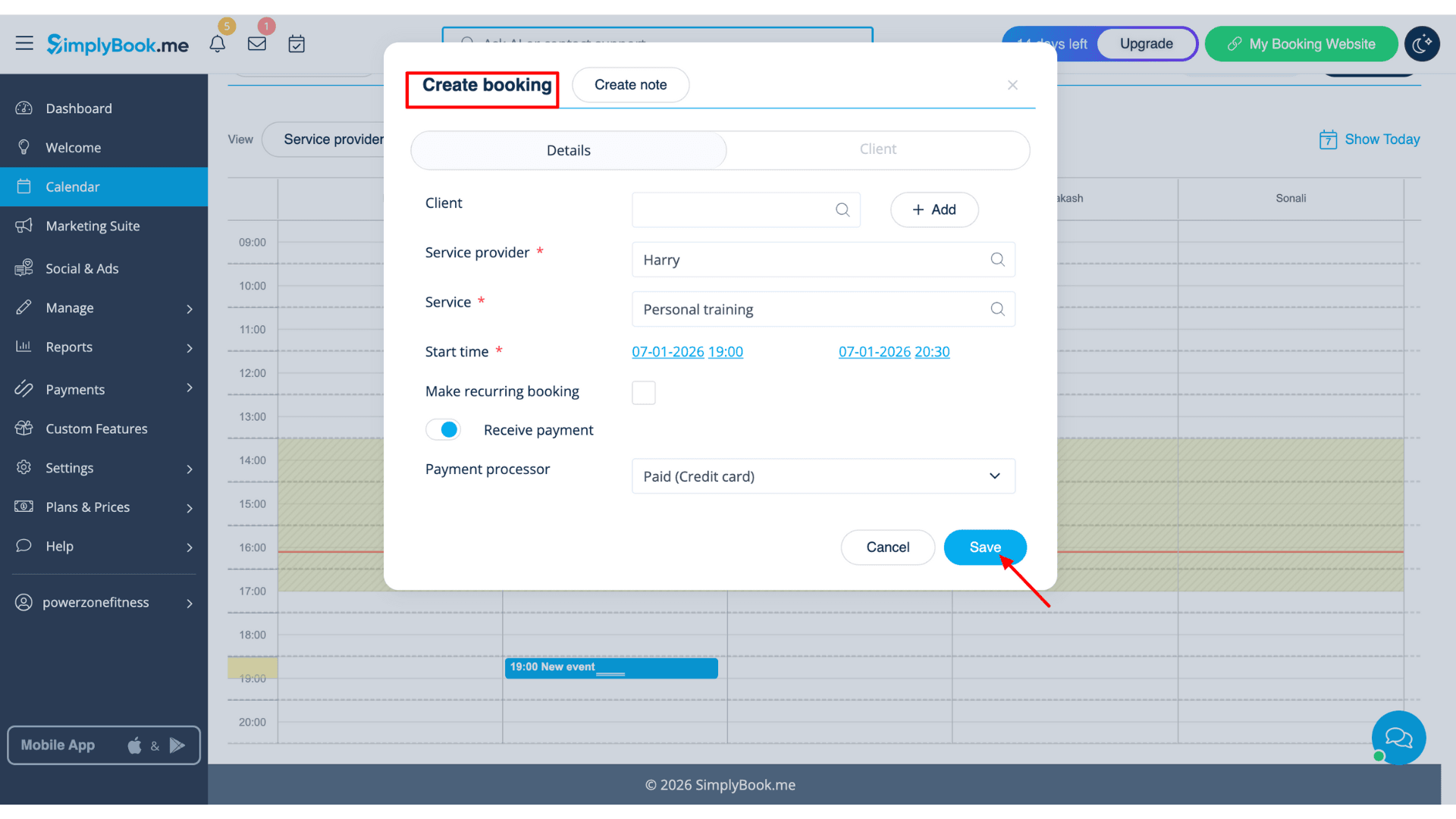Open the live chat bubble icon
Viewport: 1456px width, 819px height.
point(1398,737)
